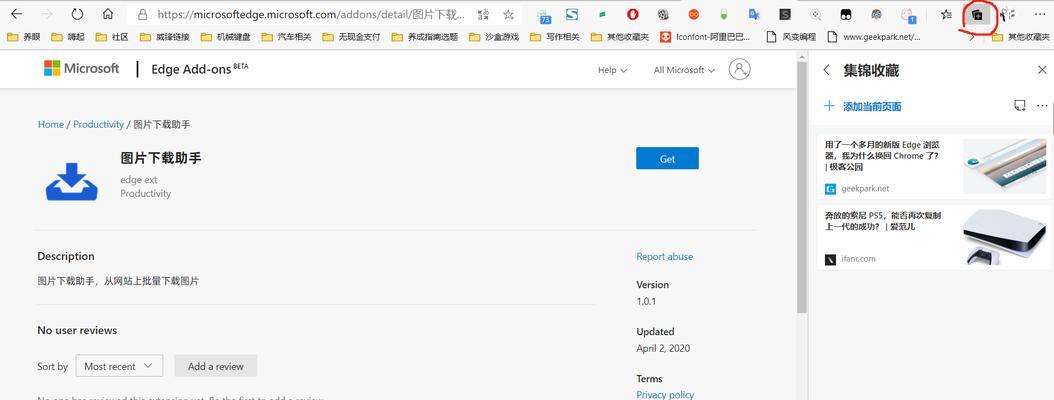Open the Most recent sort dropdown

[x=119, y=366]
